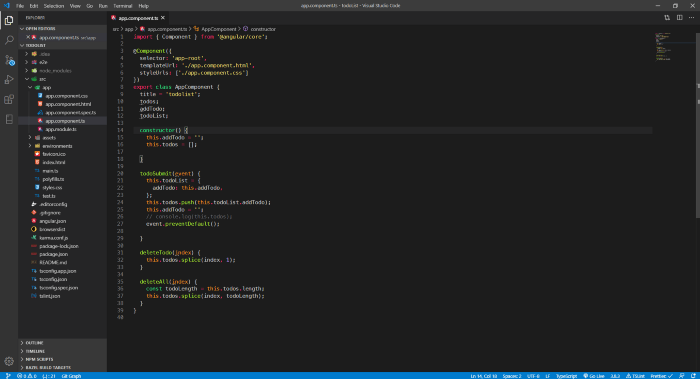Open index.html file in explorer
Viewport: 700px width, 379px height.
[54, 162]
